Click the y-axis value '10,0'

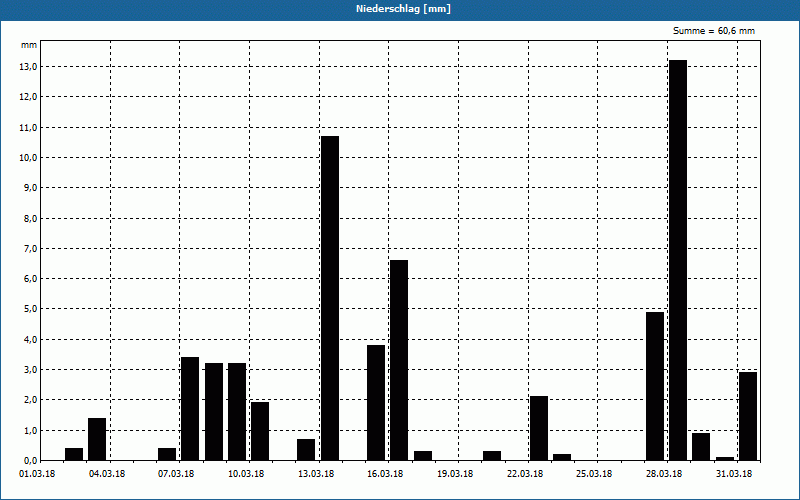click(x=29, y=158)
